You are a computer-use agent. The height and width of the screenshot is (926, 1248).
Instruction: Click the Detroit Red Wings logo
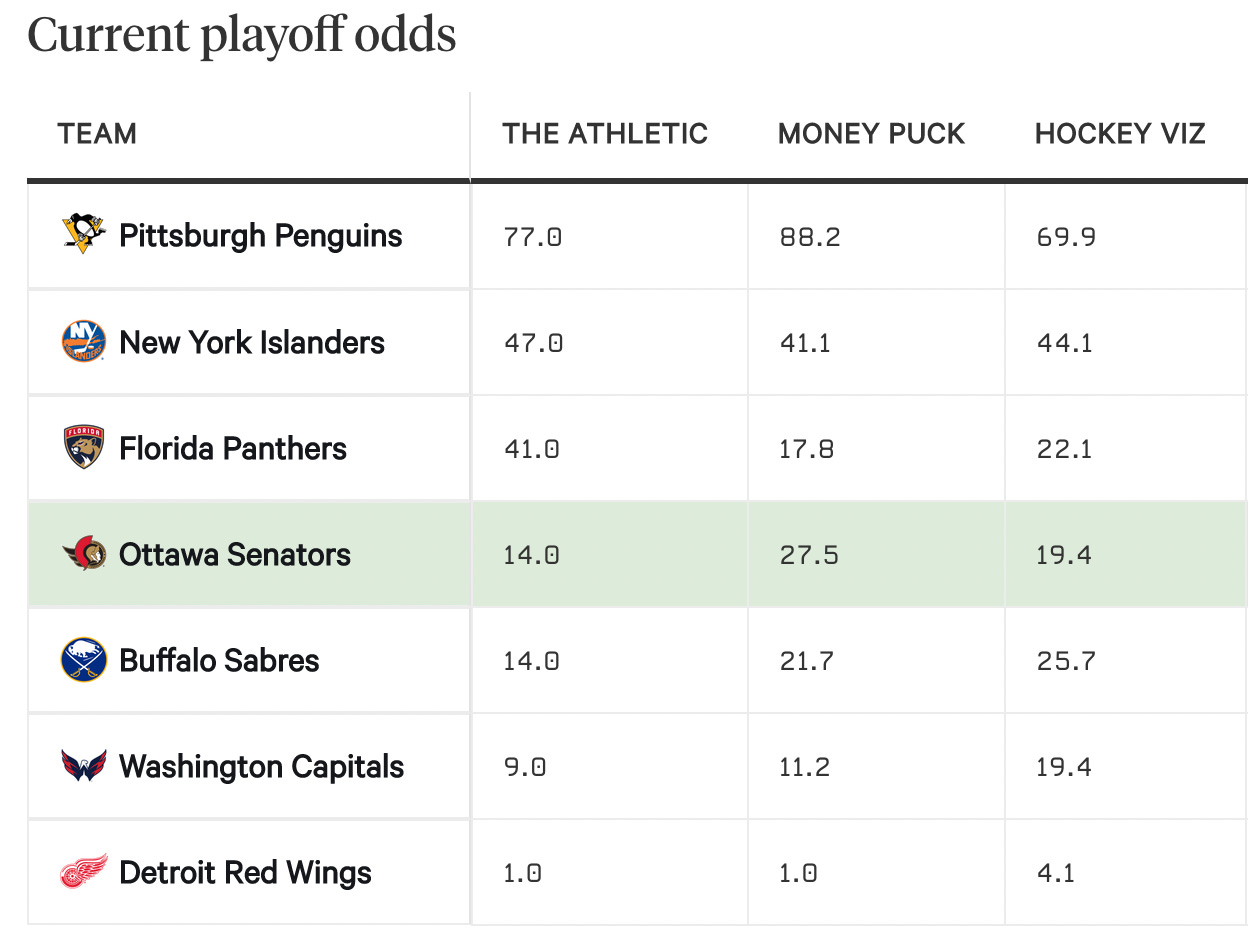coord(84,872)
